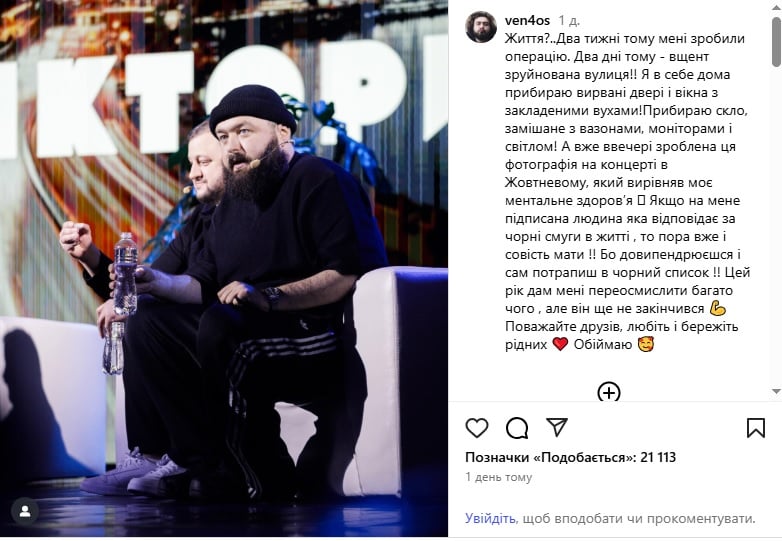Click the stage photo of the bearded man

click(224, 269)
